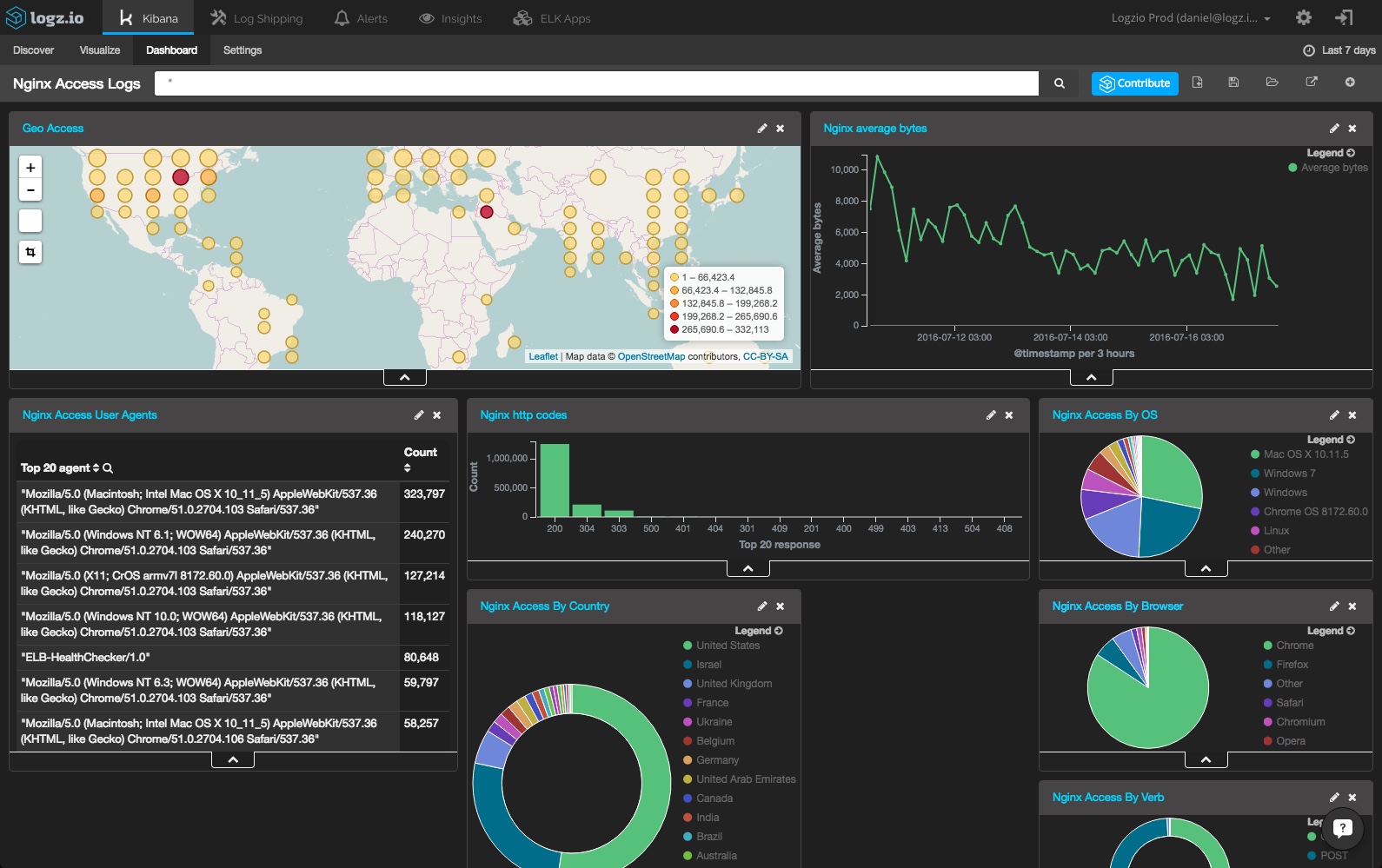Switch to the Discover tab
The width and height of the screenshot is (1382, 868).
[33, 50]
